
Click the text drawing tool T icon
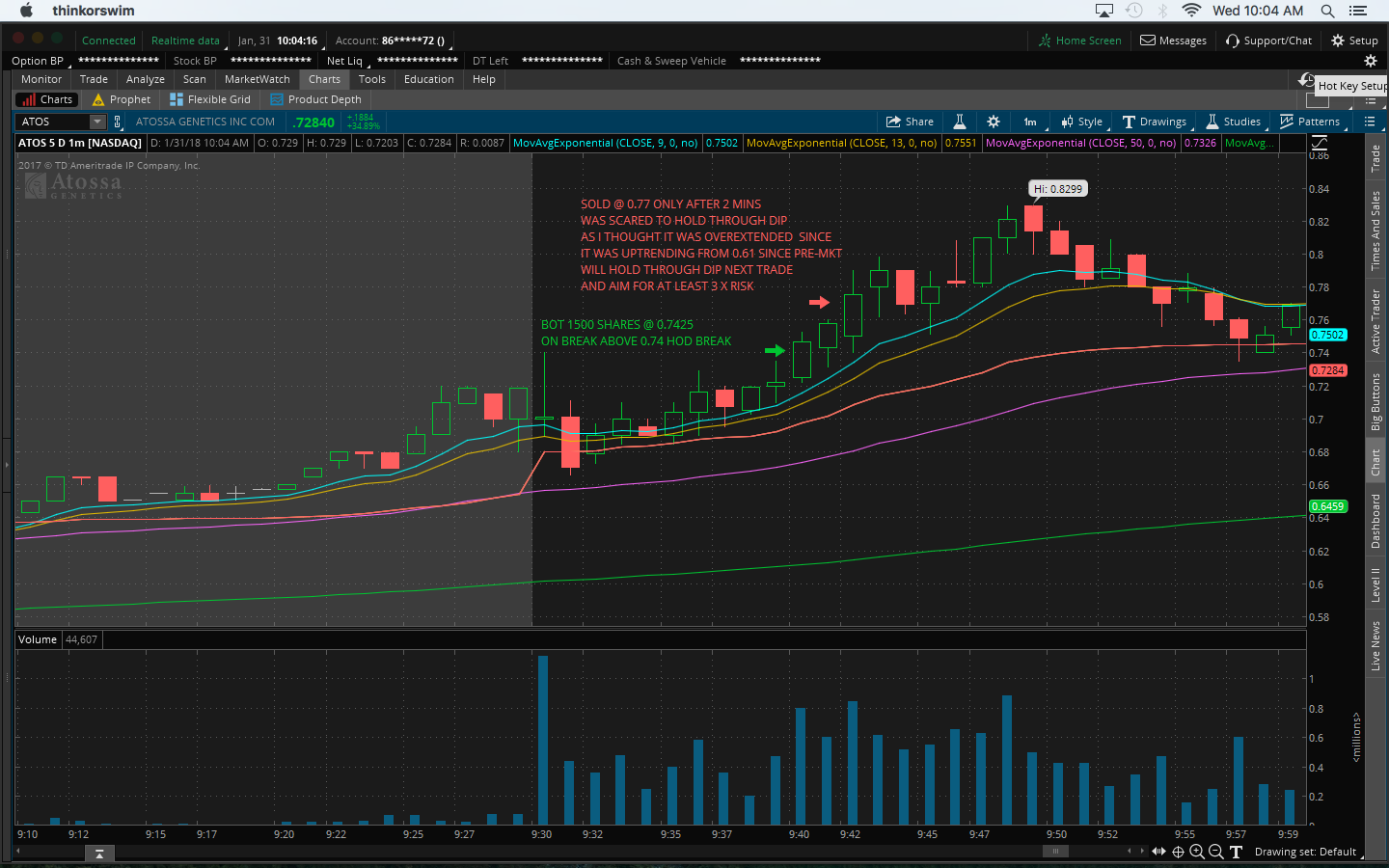click(1236, 852)
